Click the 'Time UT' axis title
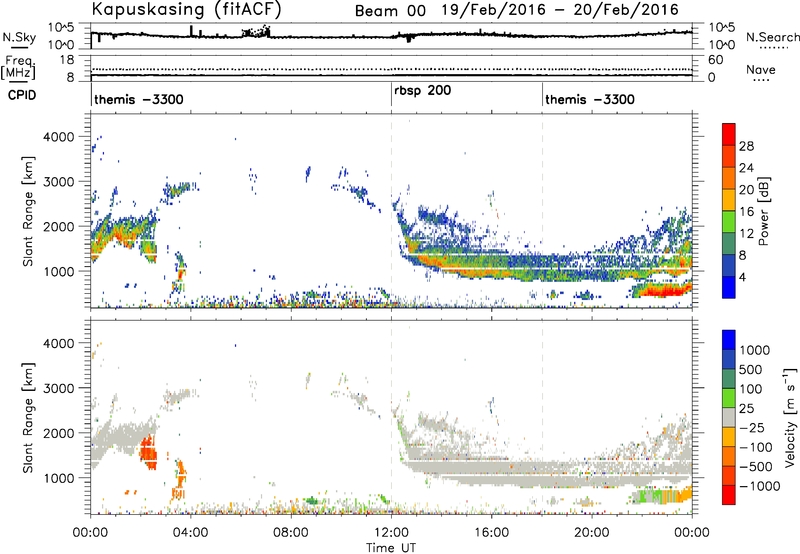Image resolution: width=800 pixels, height=554 pixels. [x=391, y=548]
